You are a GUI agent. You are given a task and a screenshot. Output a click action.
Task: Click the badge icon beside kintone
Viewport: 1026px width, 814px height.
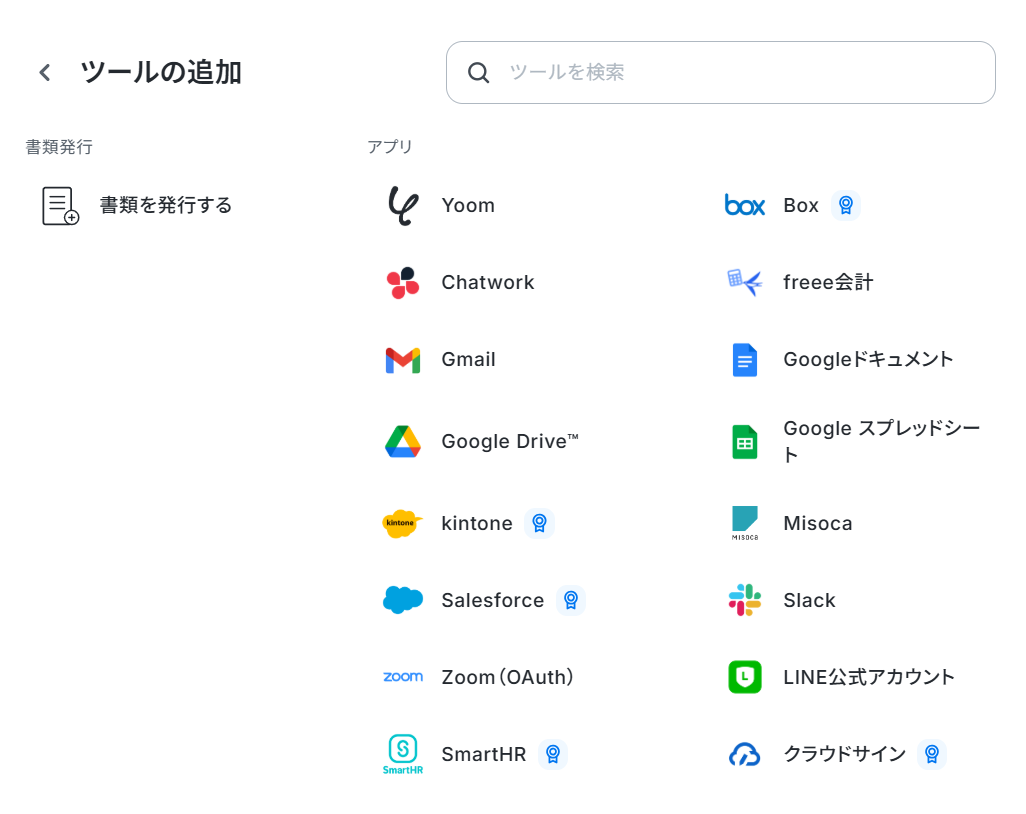[539, 523]
